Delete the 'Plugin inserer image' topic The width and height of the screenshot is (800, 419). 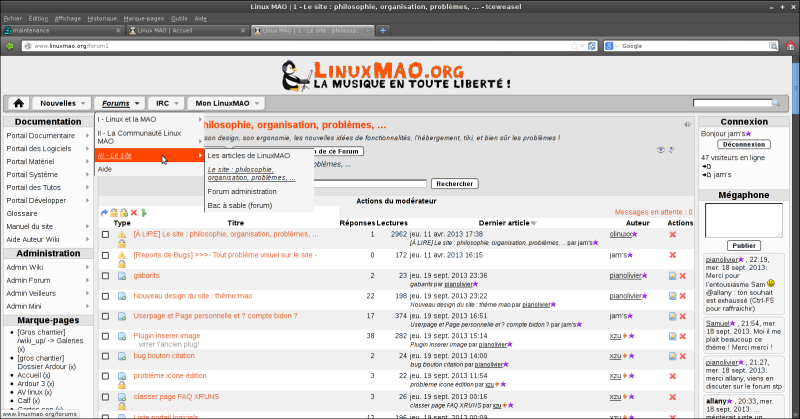tap(683, 336)
